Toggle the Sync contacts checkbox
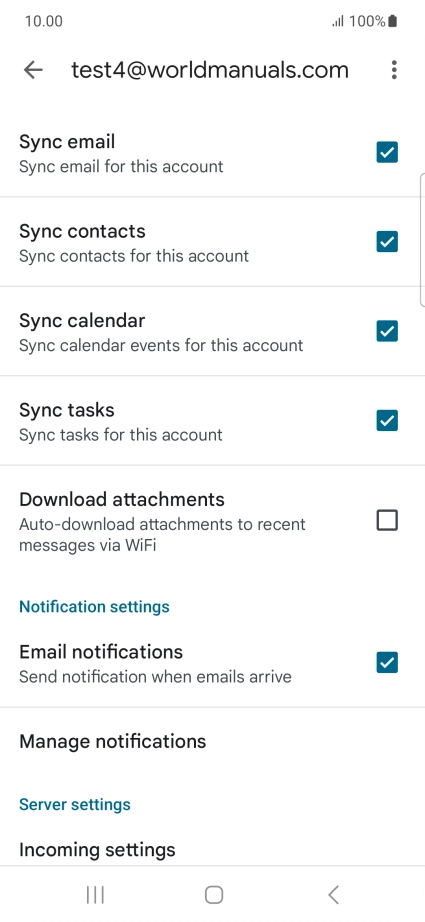The image size is (425, 922). 387,242
